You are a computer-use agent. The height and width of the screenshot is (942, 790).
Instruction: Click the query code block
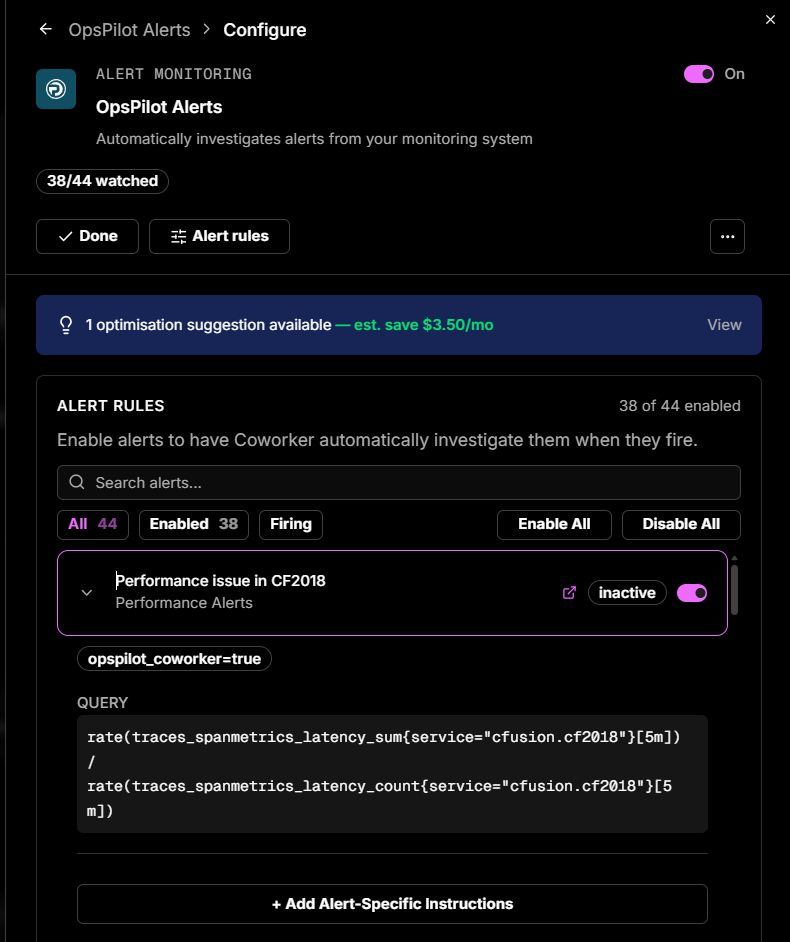[392, 774]
